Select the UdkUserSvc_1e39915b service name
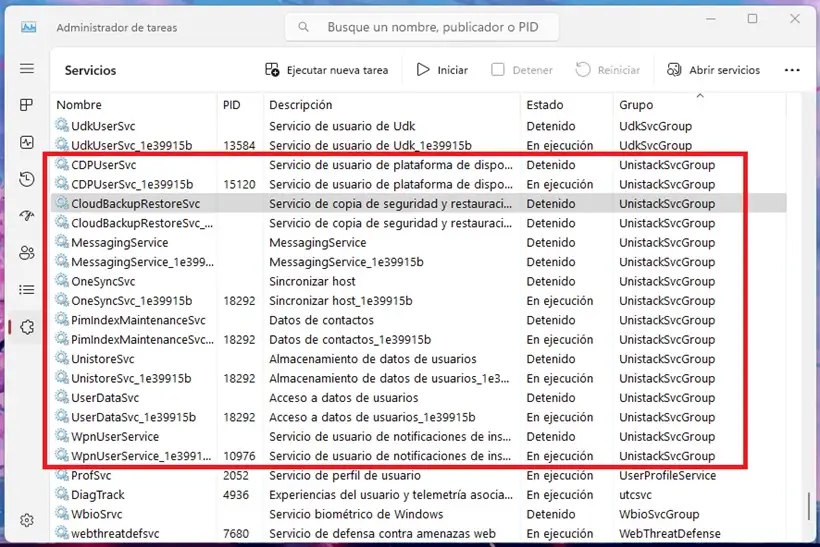Viewport: 820px width, 547px height. tap(132, 145)
